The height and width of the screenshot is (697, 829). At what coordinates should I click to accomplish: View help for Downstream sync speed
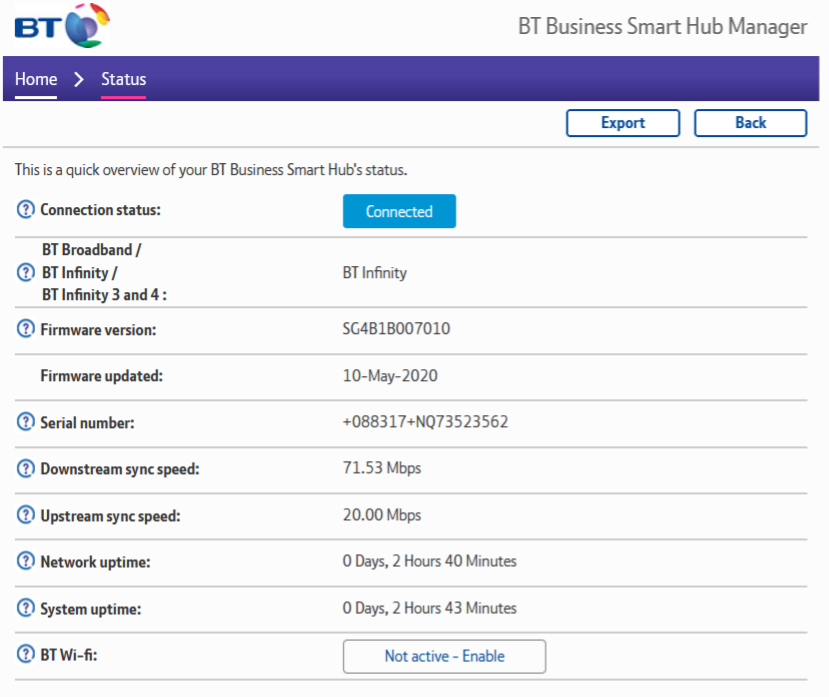pyautogui.click(x=26, y=468)
